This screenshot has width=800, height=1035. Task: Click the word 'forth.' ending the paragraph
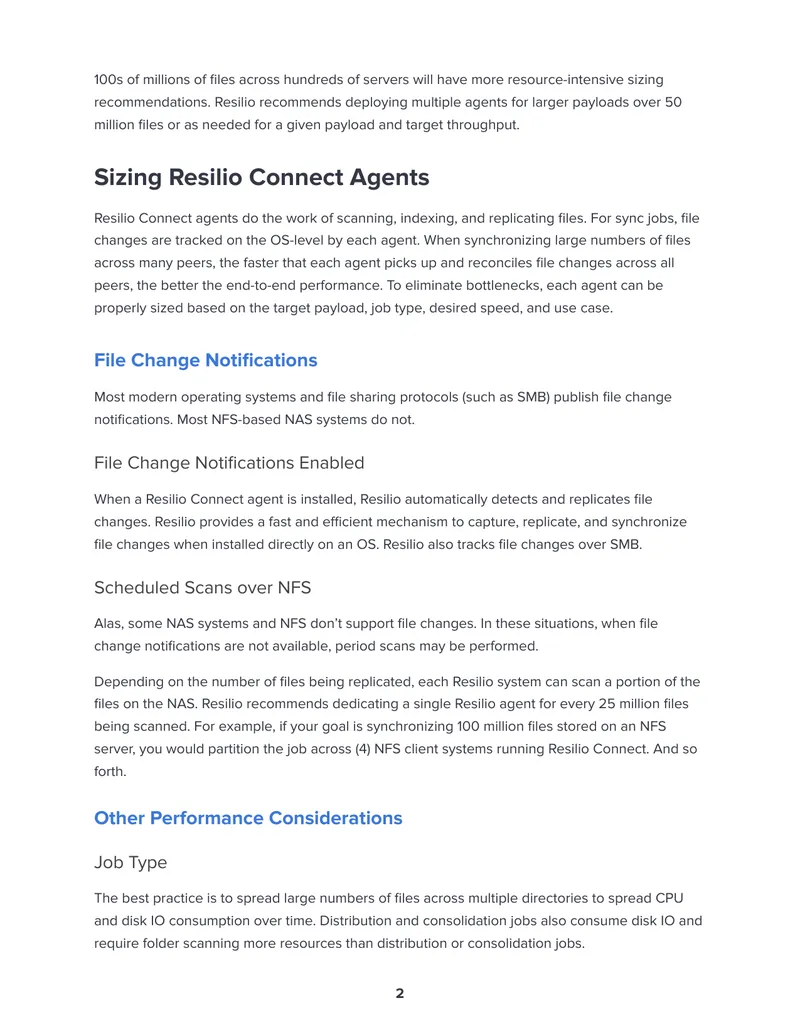[x=110, y=771]
